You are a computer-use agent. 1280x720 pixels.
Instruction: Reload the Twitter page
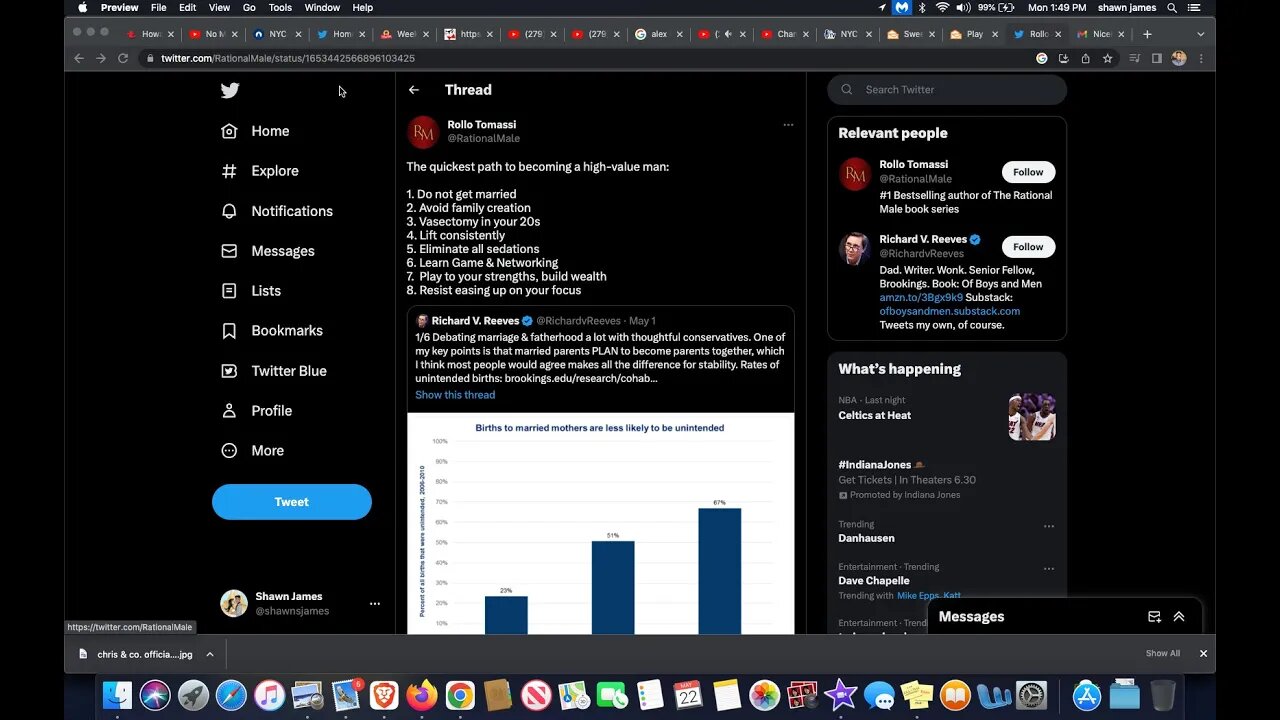(x=123, y=59)
